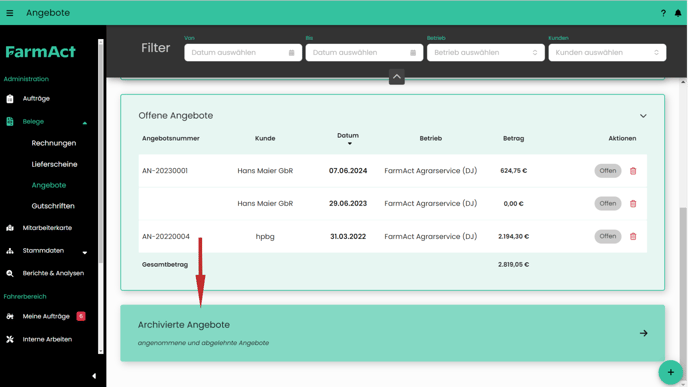Click Offen status for AN-20220004

608,236
